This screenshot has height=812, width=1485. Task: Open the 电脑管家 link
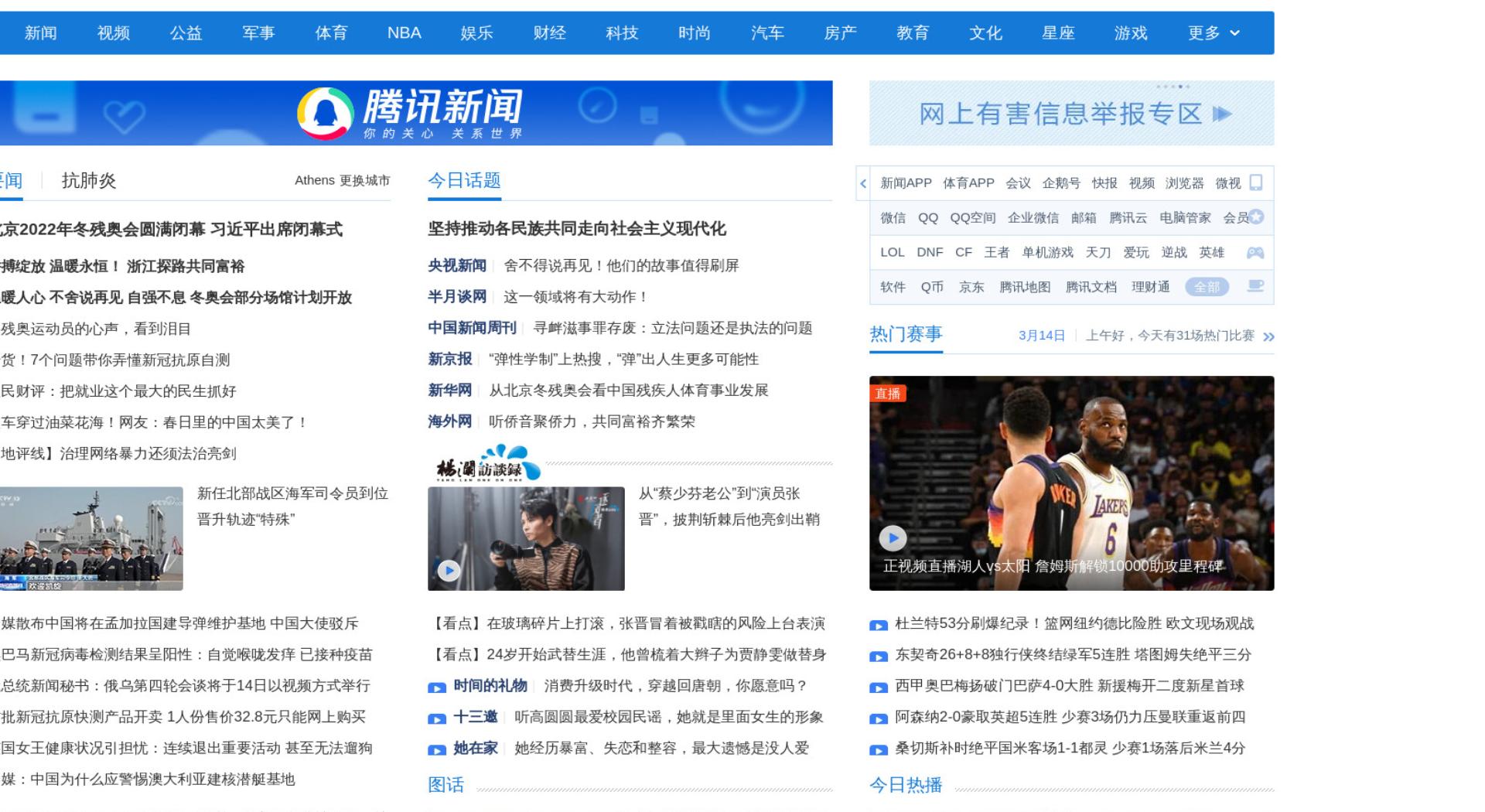pos(1185,217)
